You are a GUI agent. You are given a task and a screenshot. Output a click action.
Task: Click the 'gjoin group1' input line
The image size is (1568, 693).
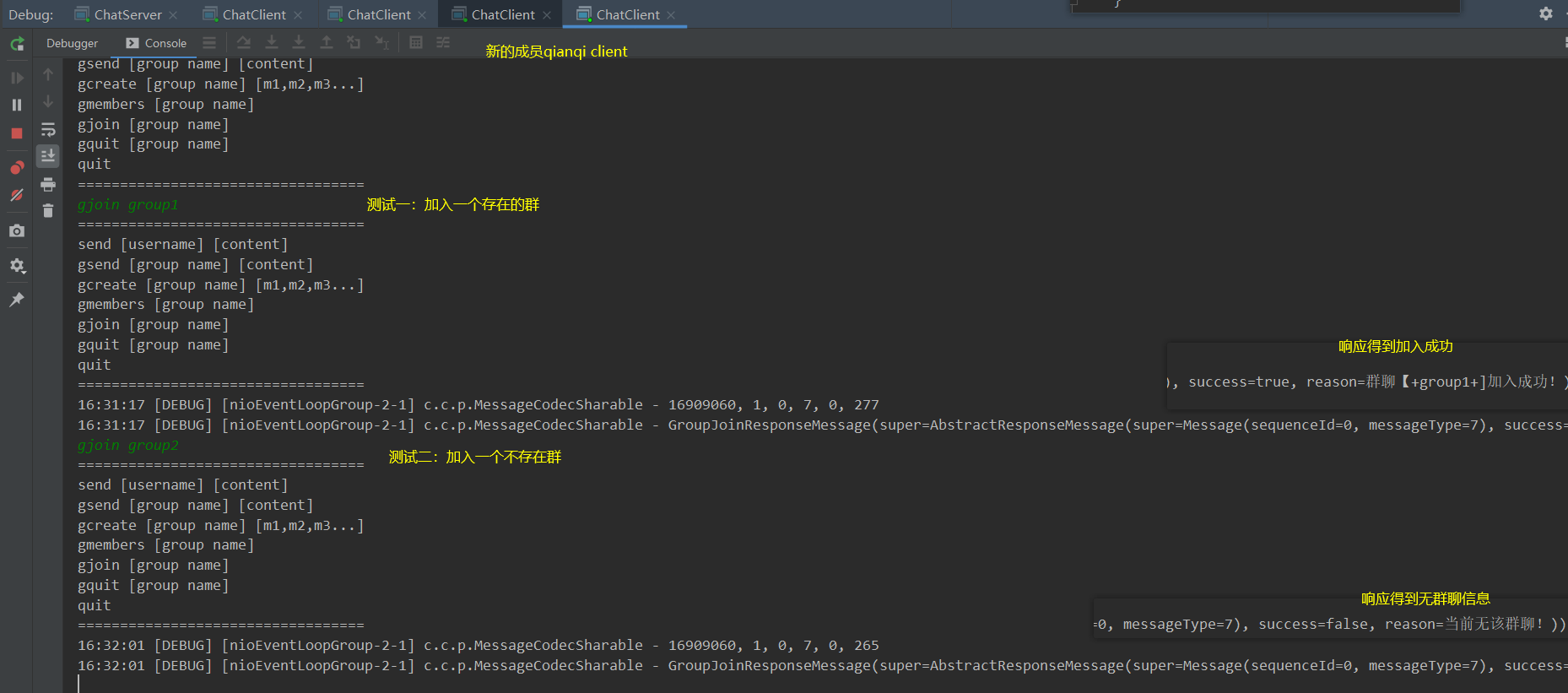pos(128,204)
